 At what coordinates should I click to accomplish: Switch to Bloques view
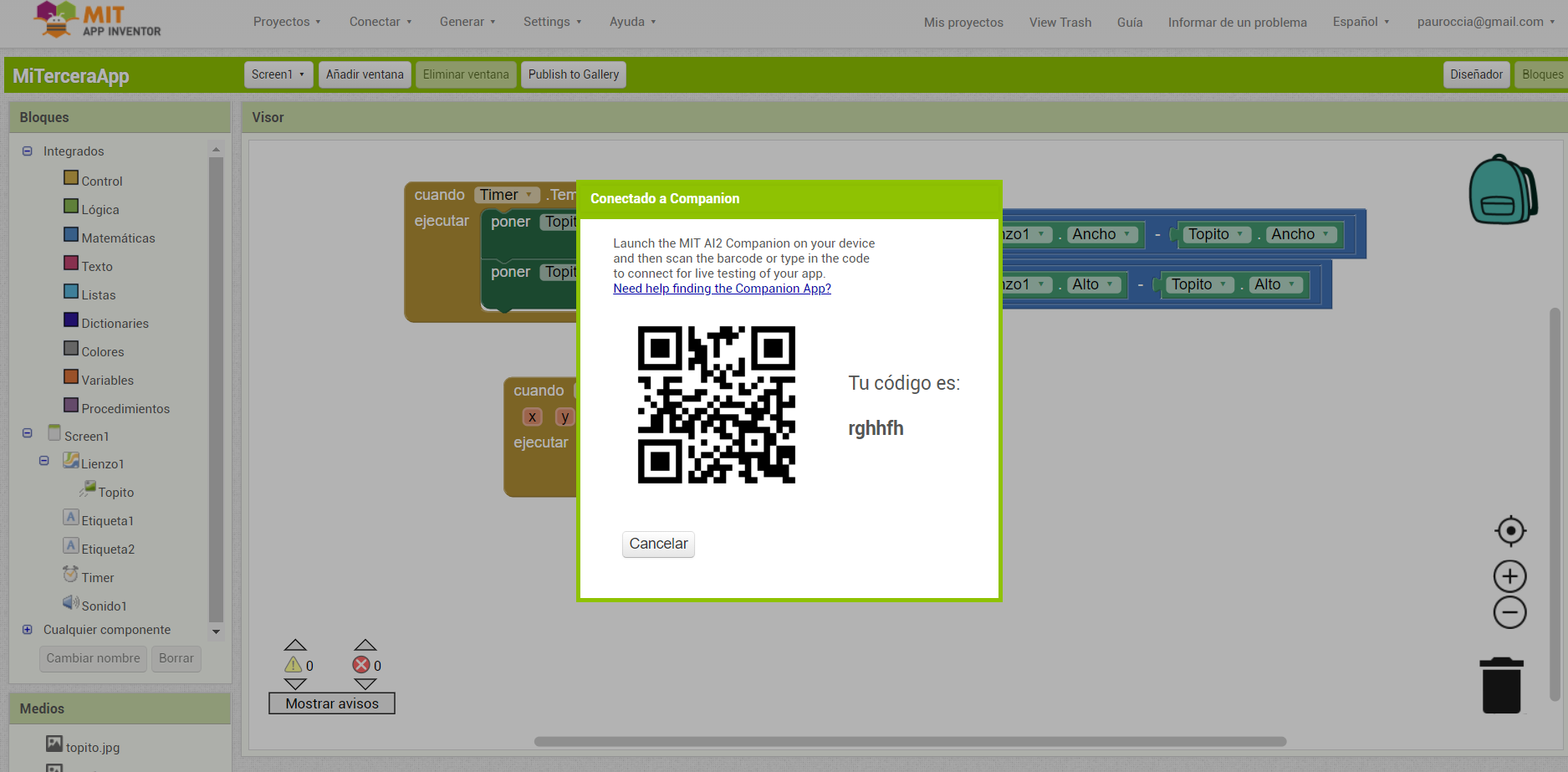click(1542, 74)
